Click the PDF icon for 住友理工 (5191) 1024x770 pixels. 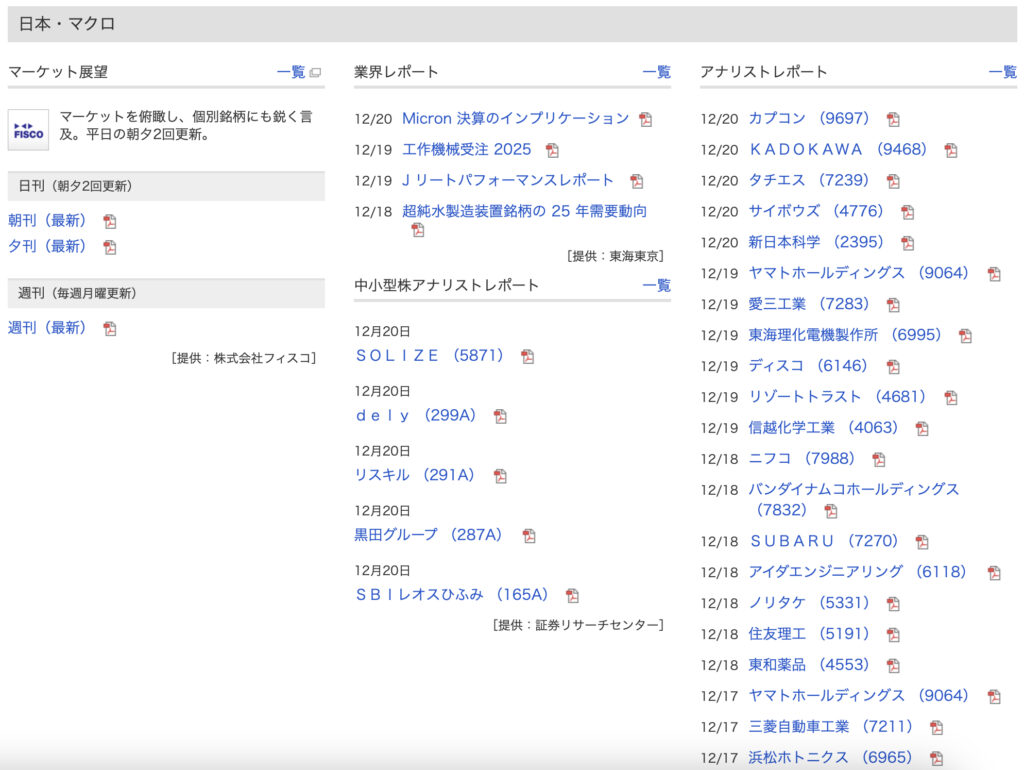893,635
